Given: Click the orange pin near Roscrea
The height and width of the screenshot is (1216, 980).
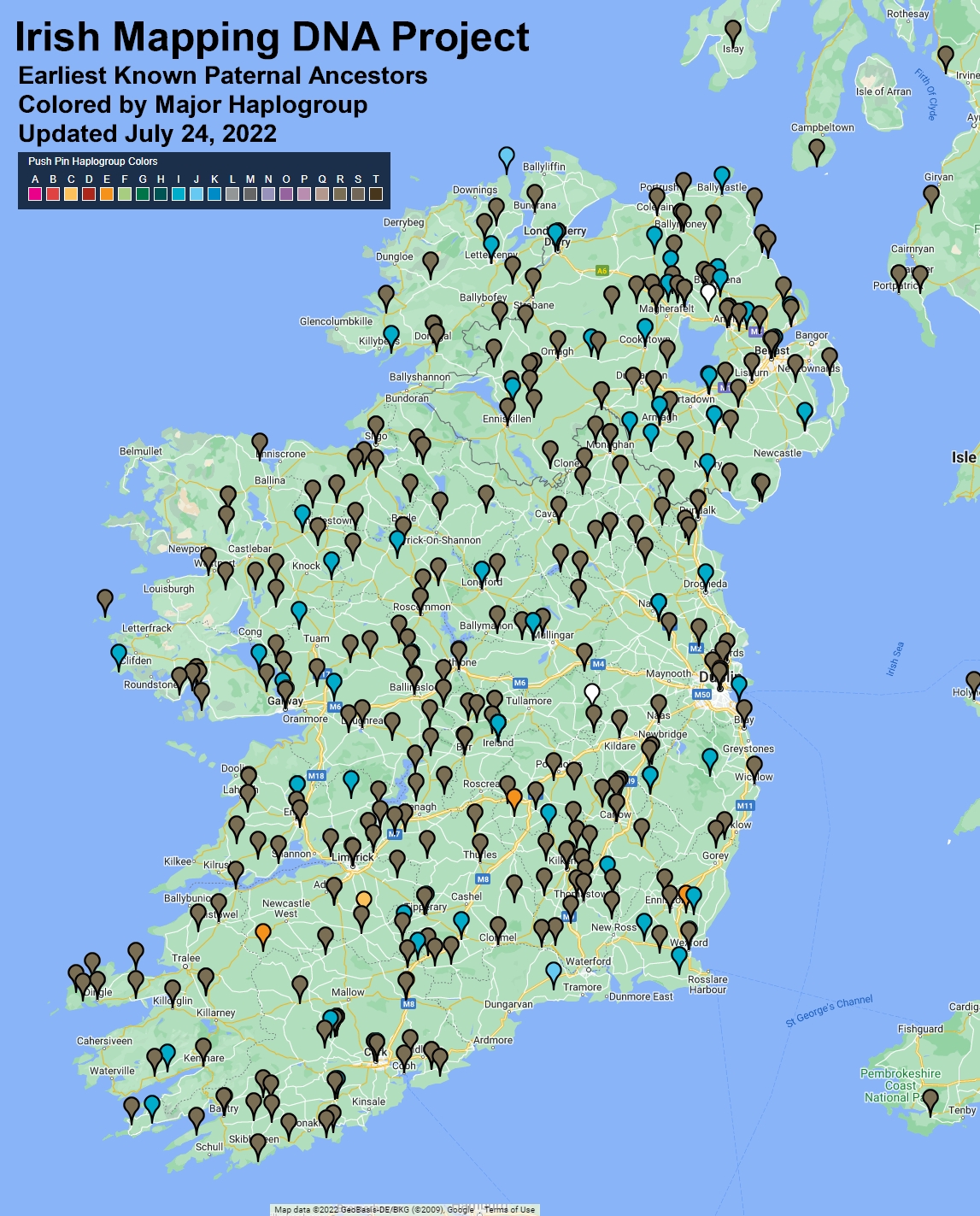Looking at the screenshot, I should pyautogui.click(x=513, y=797).
